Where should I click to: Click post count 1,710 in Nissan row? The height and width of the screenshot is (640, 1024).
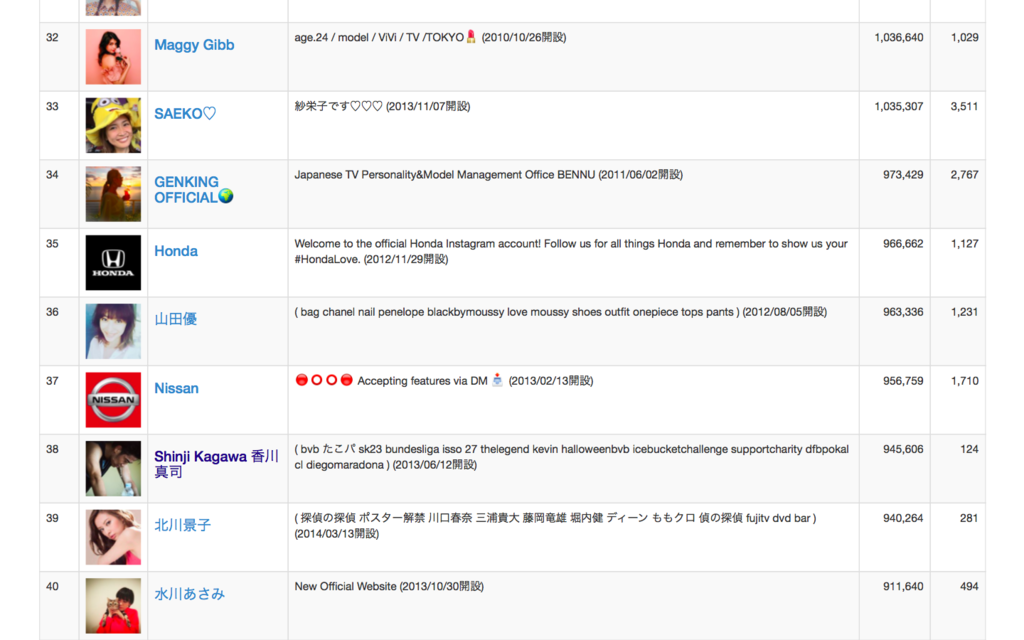coord(965,381)
